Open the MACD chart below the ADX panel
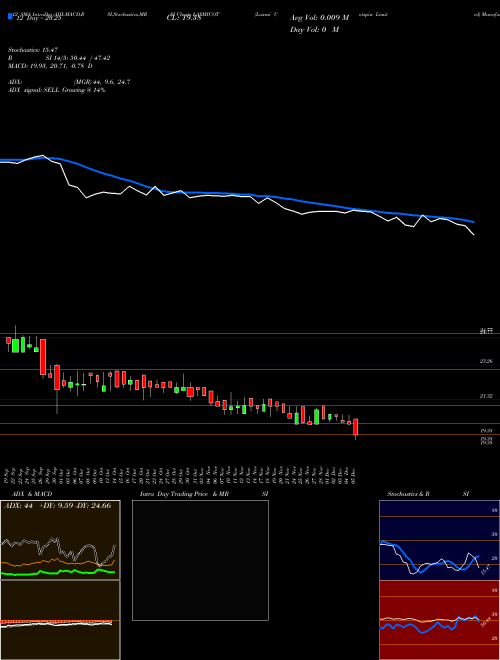 (x=60, y=620)
